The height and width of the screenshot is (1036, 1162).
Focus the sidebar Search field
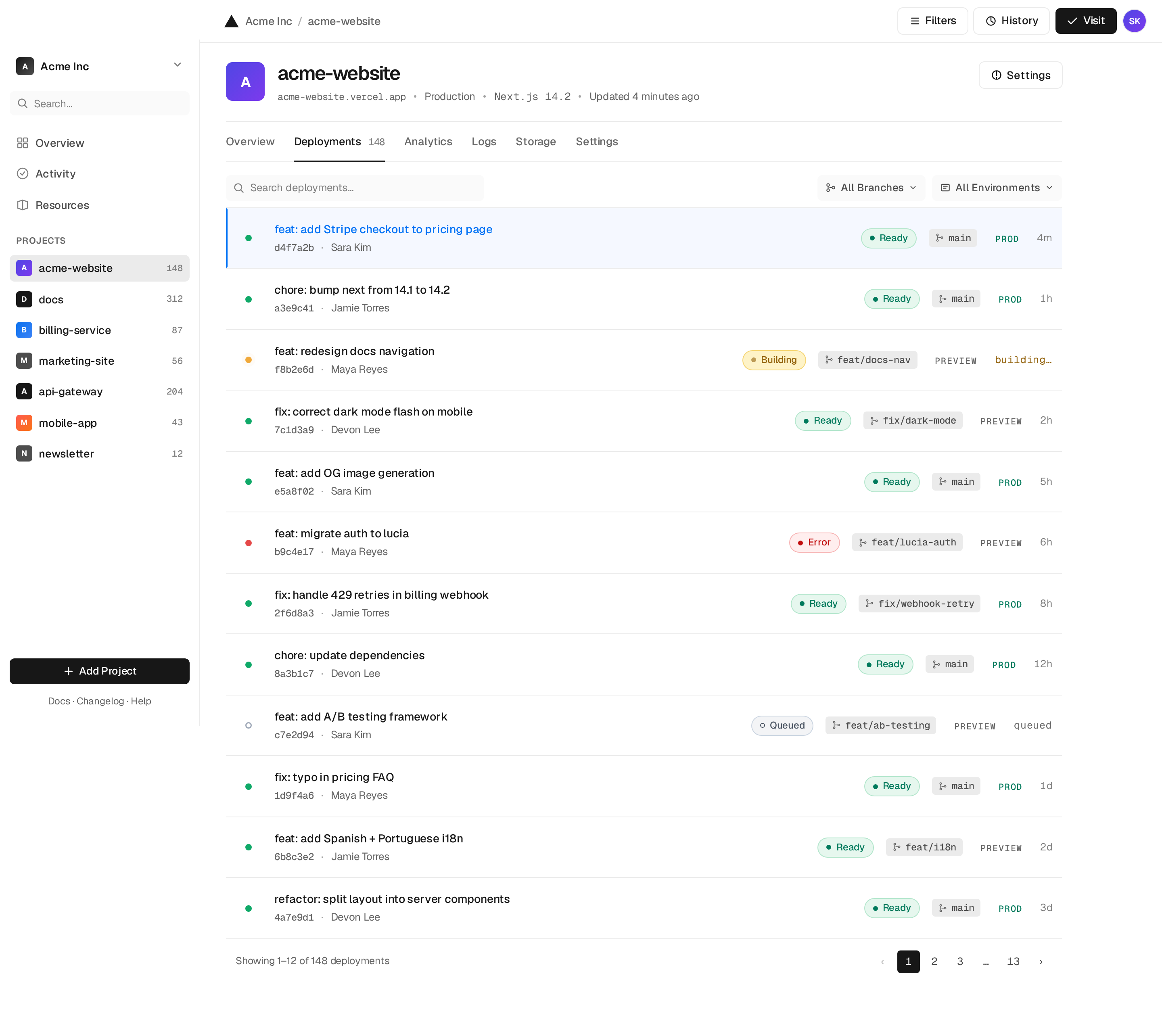[100, 104]
